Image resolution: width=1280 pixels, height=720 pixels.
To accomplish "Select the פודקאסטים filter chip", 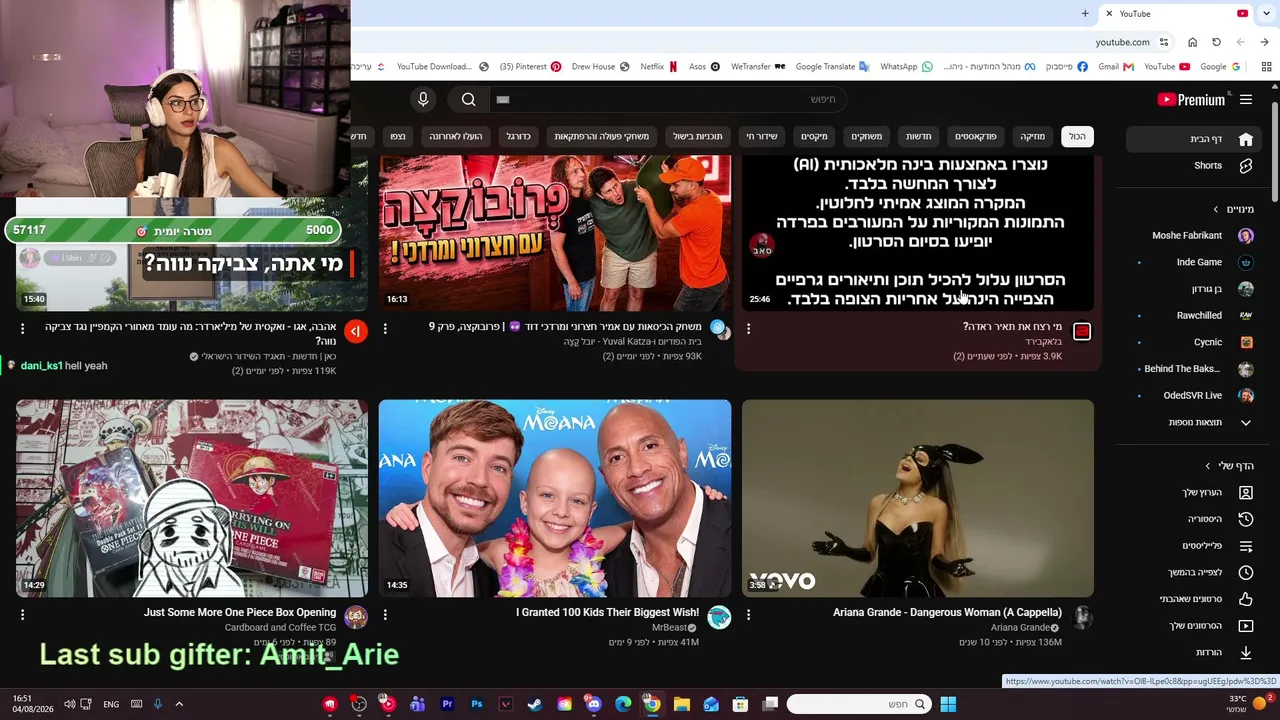I will (x=975, y=136).
